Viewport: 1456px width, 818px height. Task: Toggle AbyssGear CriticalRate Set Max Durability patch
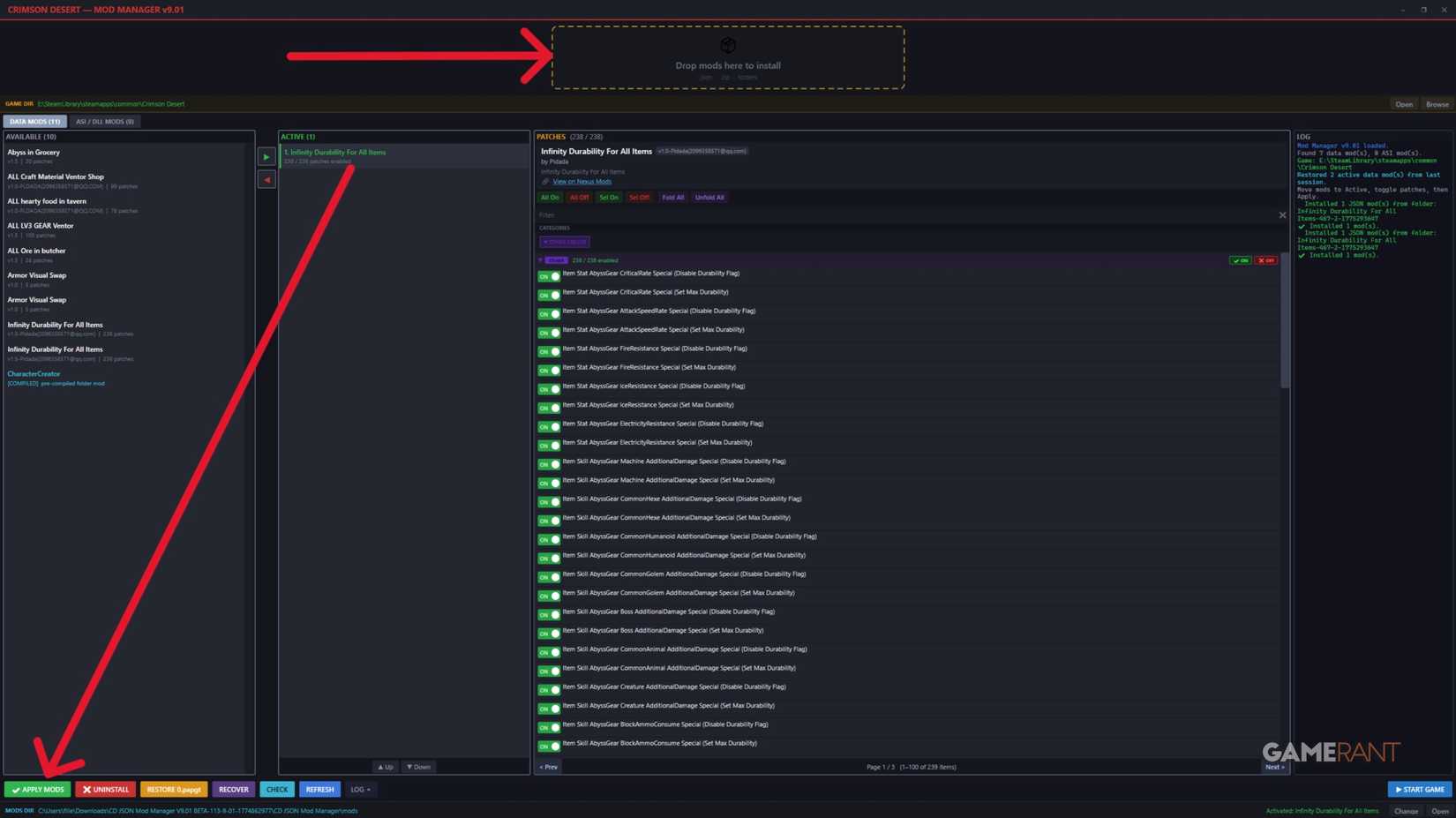coord(549,295)
